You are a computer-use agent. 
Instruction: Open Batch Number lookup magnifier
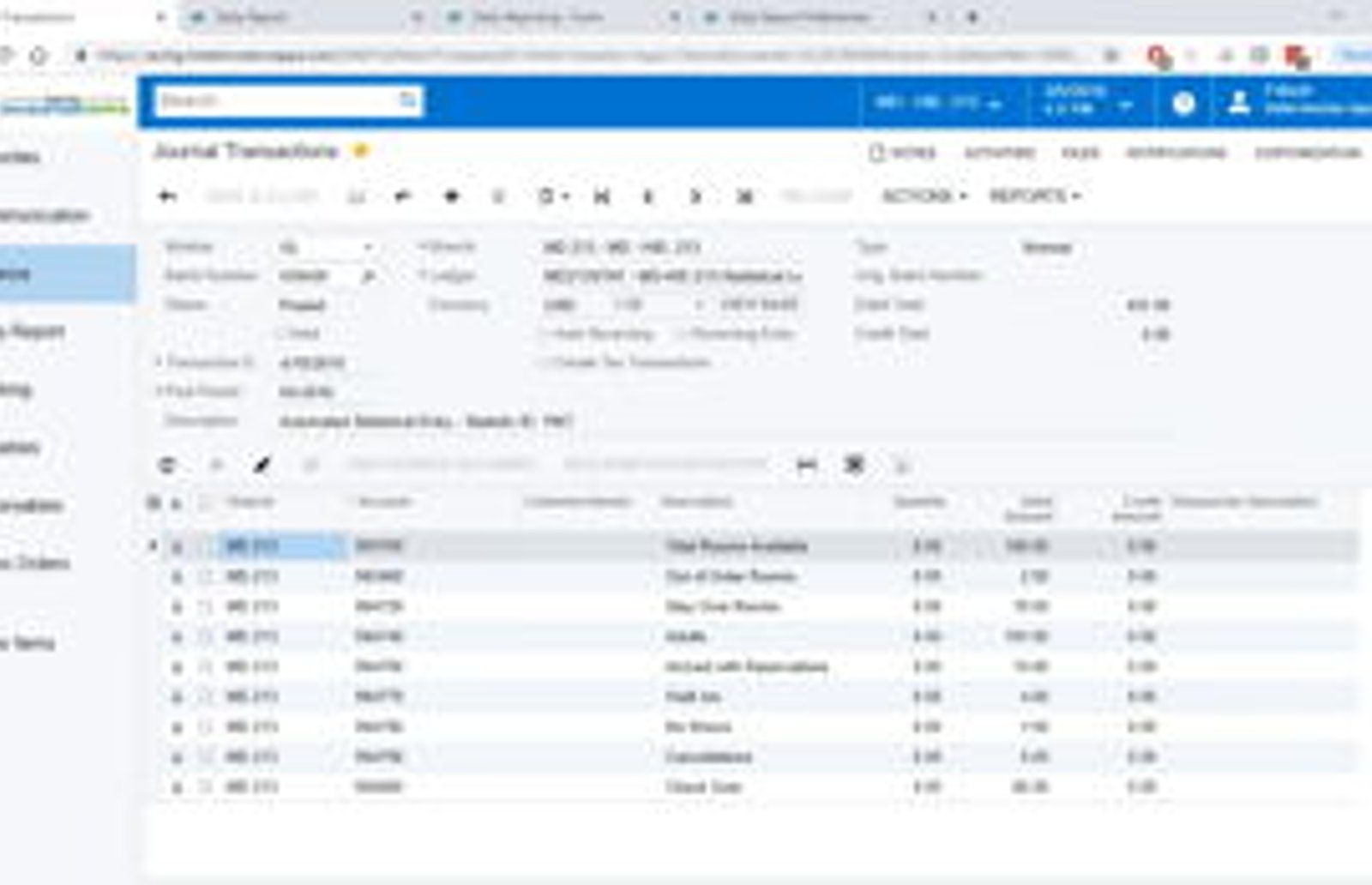(x=369, y=276)
